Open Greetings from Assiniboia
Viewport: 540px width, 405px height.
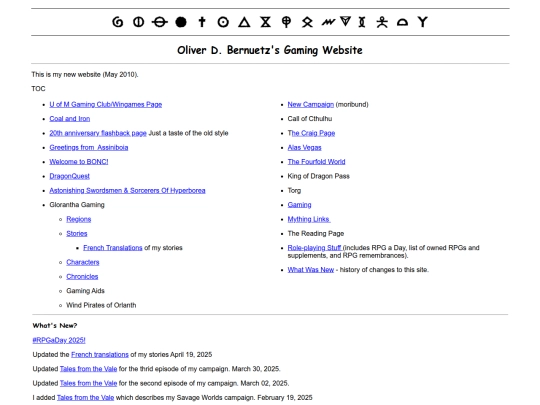89,147
